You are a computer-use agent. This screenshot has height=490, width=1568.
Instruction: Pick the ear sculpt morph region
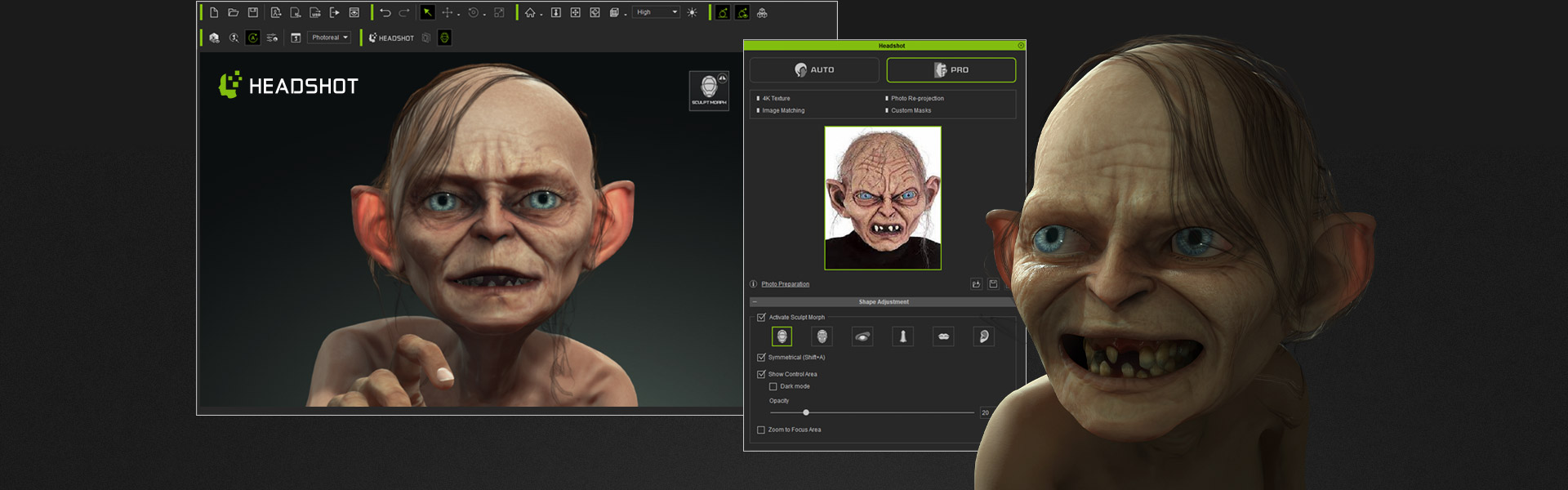click(x=983, y=336)
